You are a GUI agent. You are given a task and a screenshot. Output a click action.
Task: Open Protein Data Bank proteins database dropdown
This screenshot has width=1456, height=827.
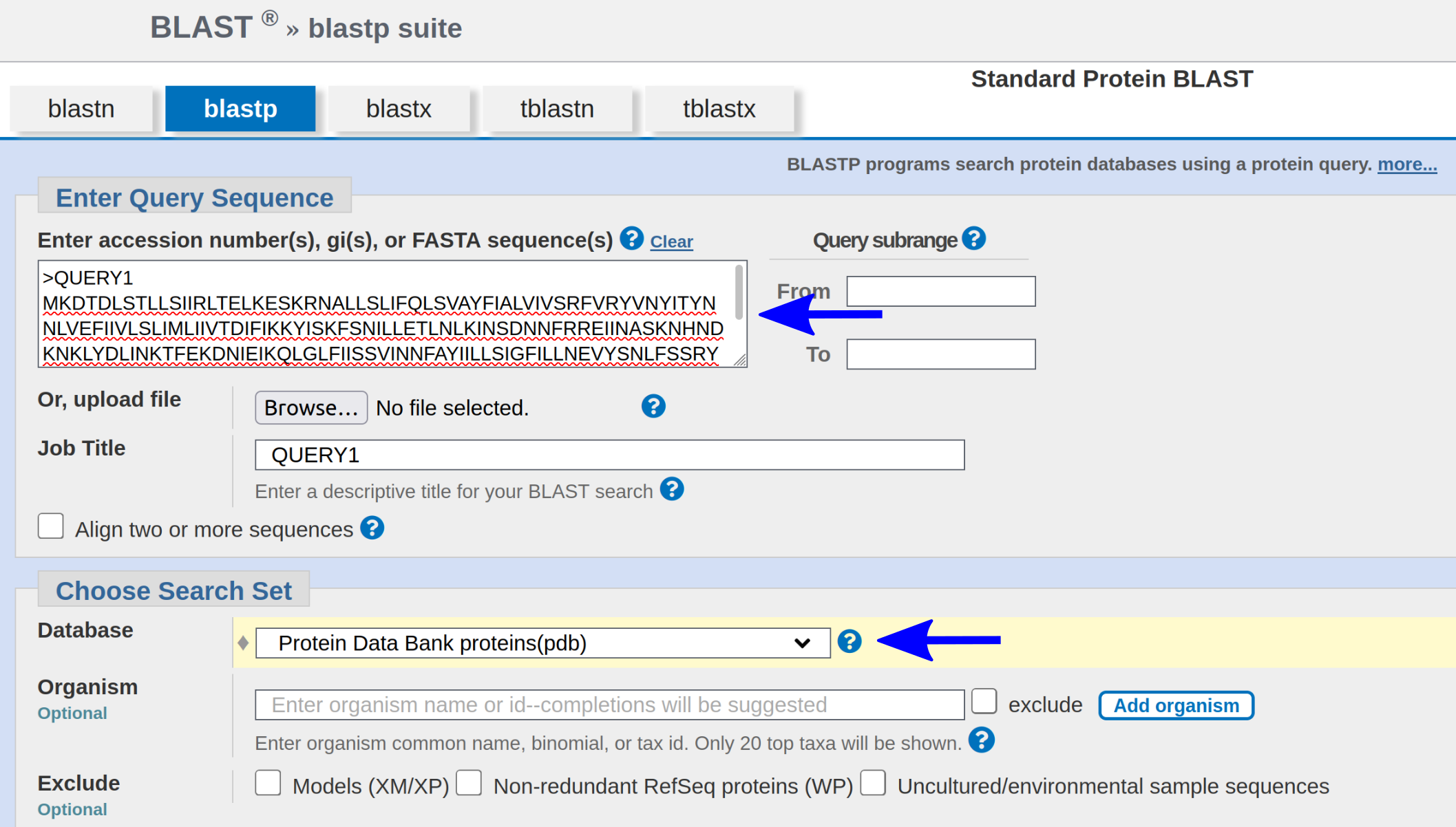tap(542, 643)
